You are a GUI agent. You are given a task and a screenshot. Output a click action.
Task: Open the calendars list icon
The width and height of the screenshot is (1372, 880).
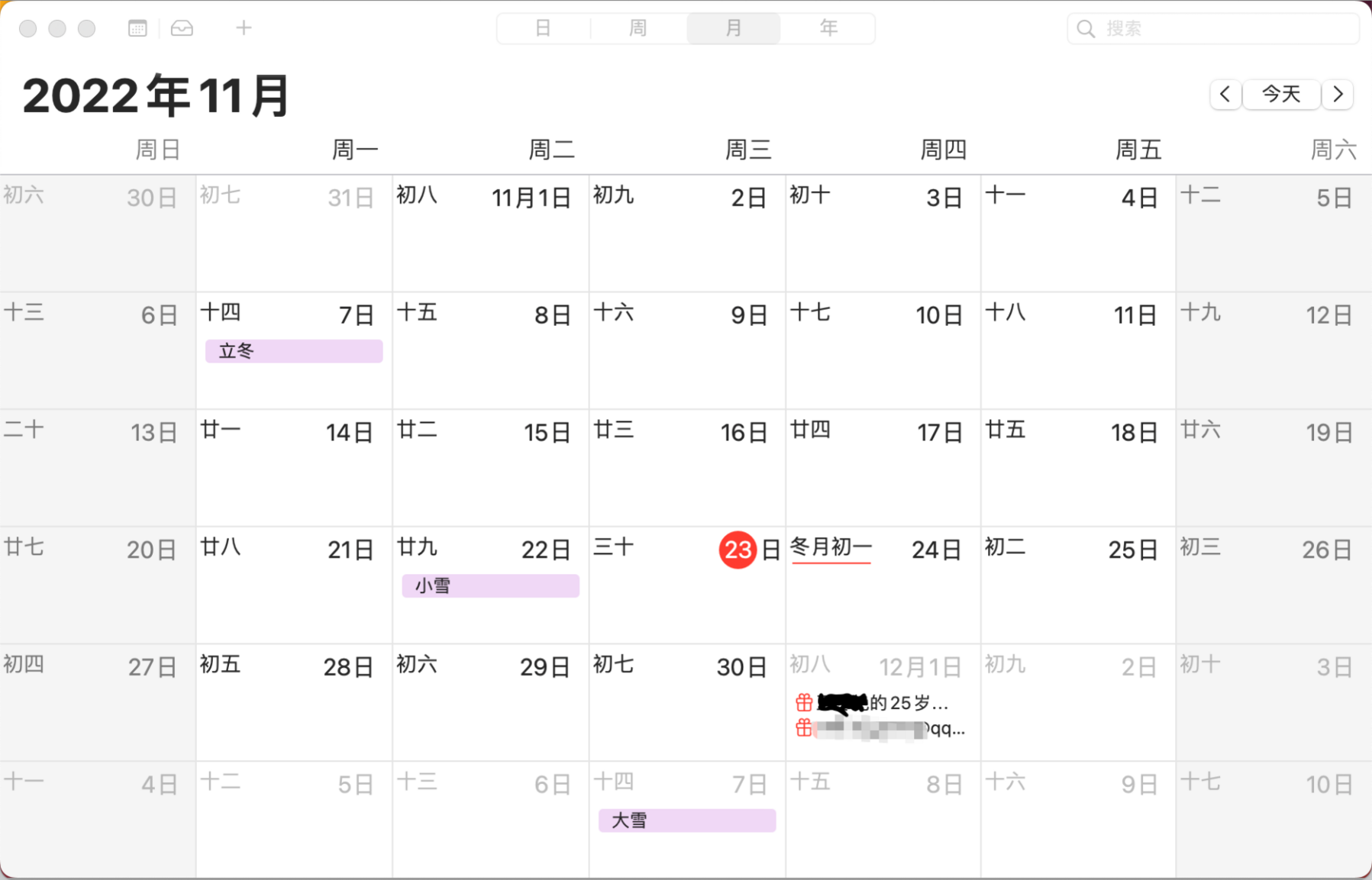(x=137, y=29)
